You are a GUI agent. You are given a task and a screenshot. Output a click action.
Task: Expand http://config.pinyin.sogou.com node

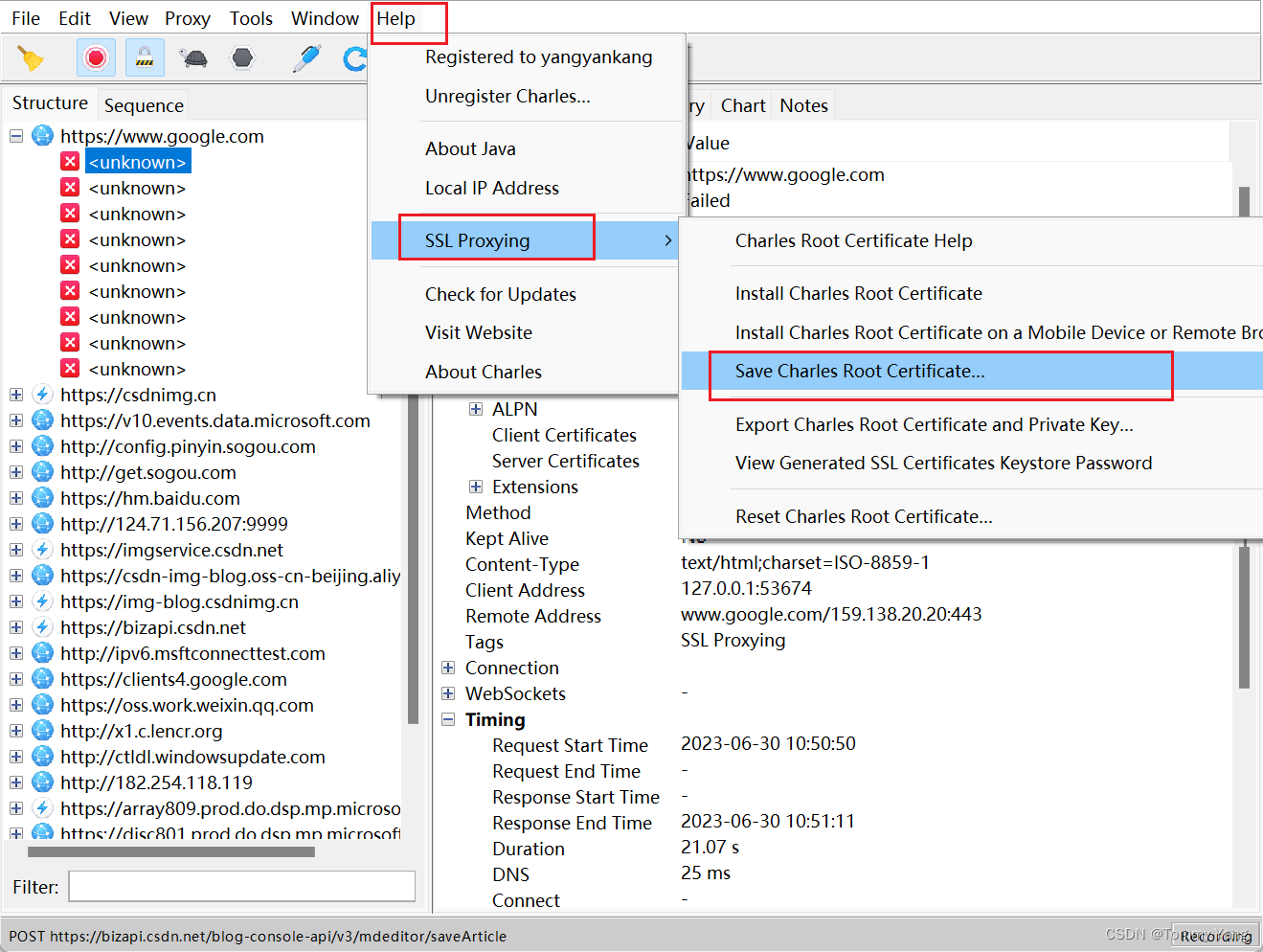16,446
